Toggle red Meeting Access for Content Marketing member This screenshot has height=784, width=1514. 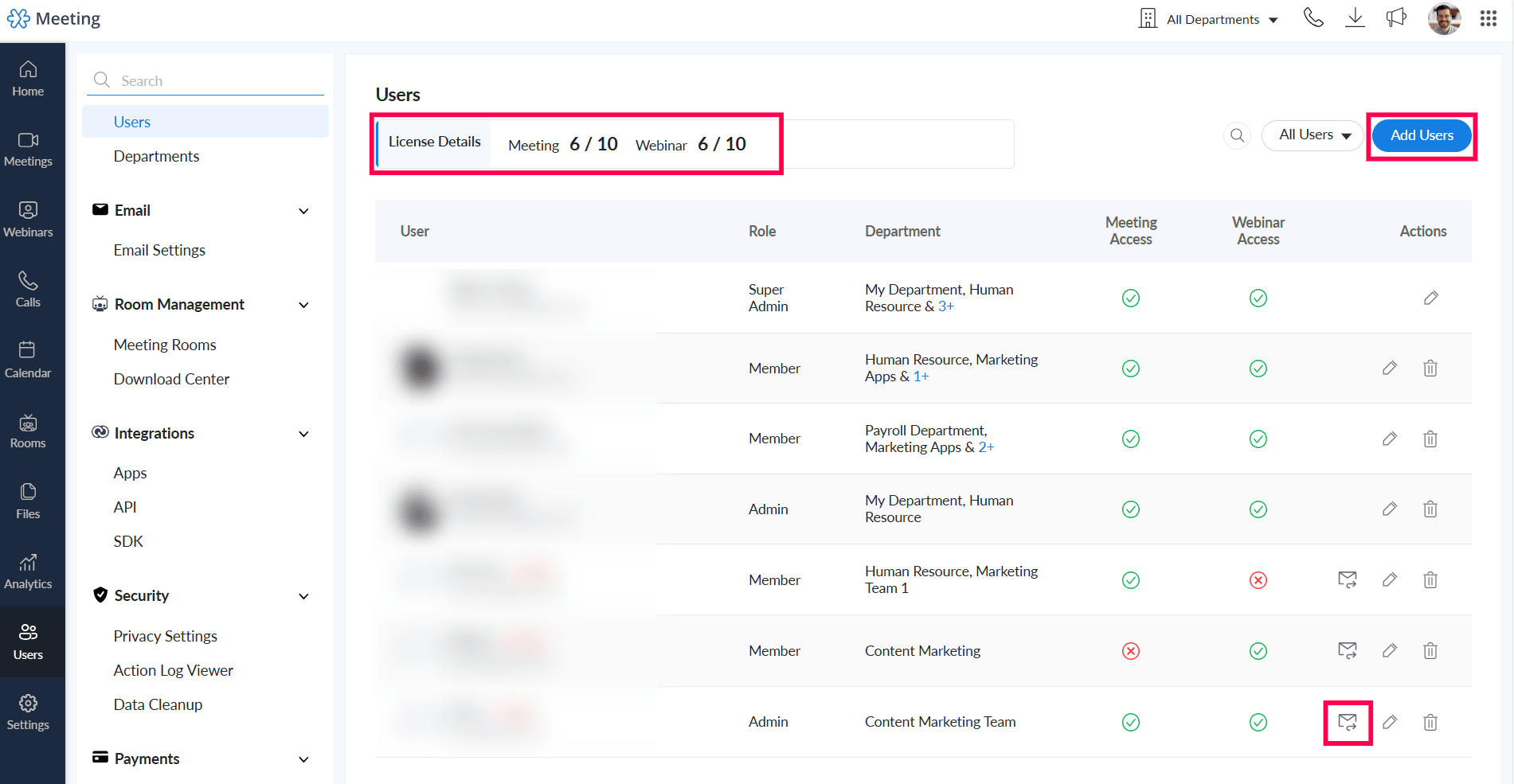pos(1130,651)
